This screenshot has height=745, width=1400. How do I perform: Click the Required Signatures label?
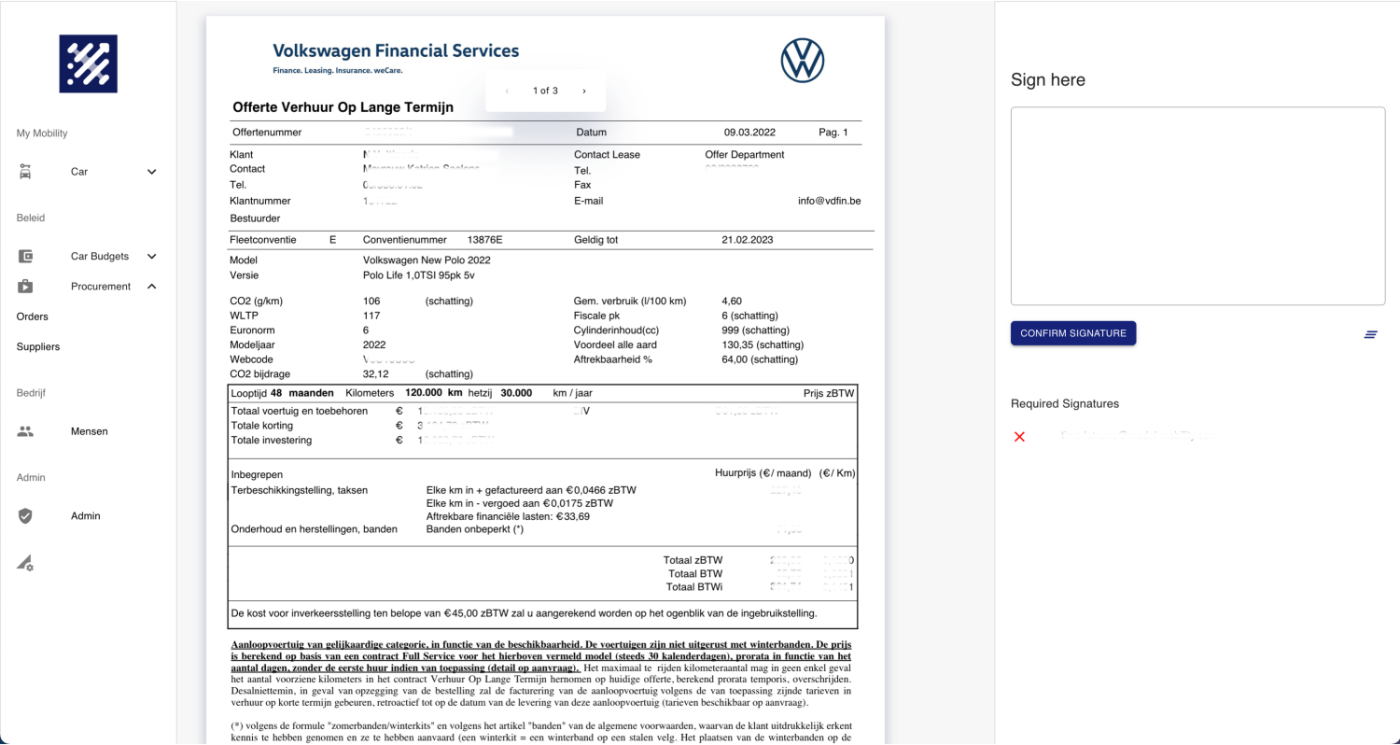(x=1065, y=404)
